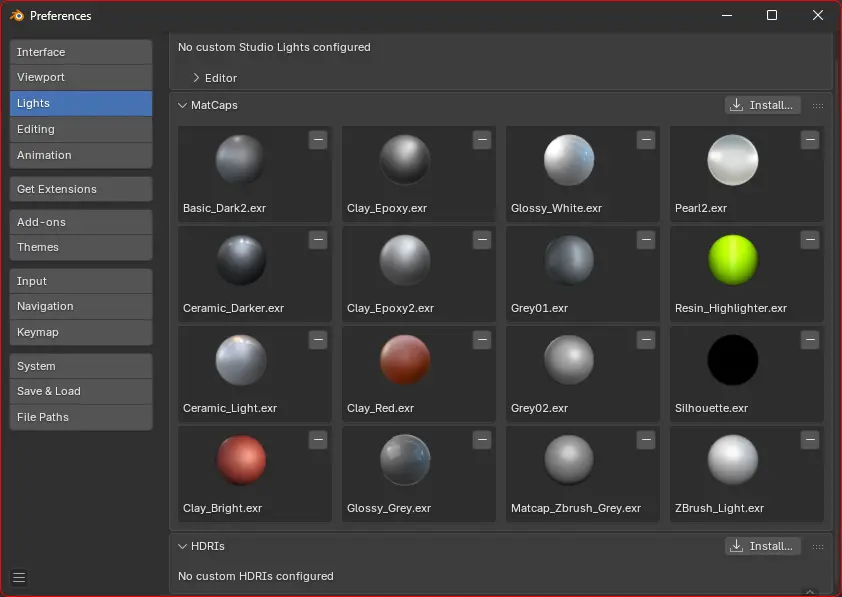Click the MatCaps panel drag grip dots
The image size is (842, 597).
click(x=818, y=106)
